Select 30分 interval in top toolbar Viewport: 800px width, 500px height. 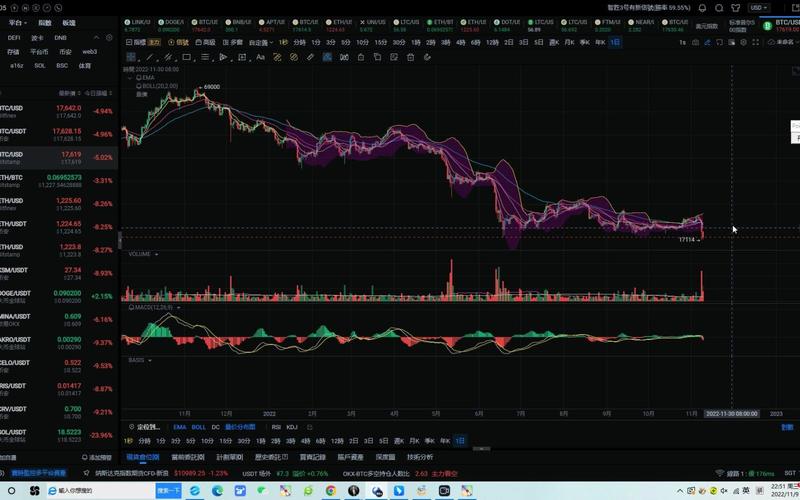pyautogui.click(x=398, y=42)
